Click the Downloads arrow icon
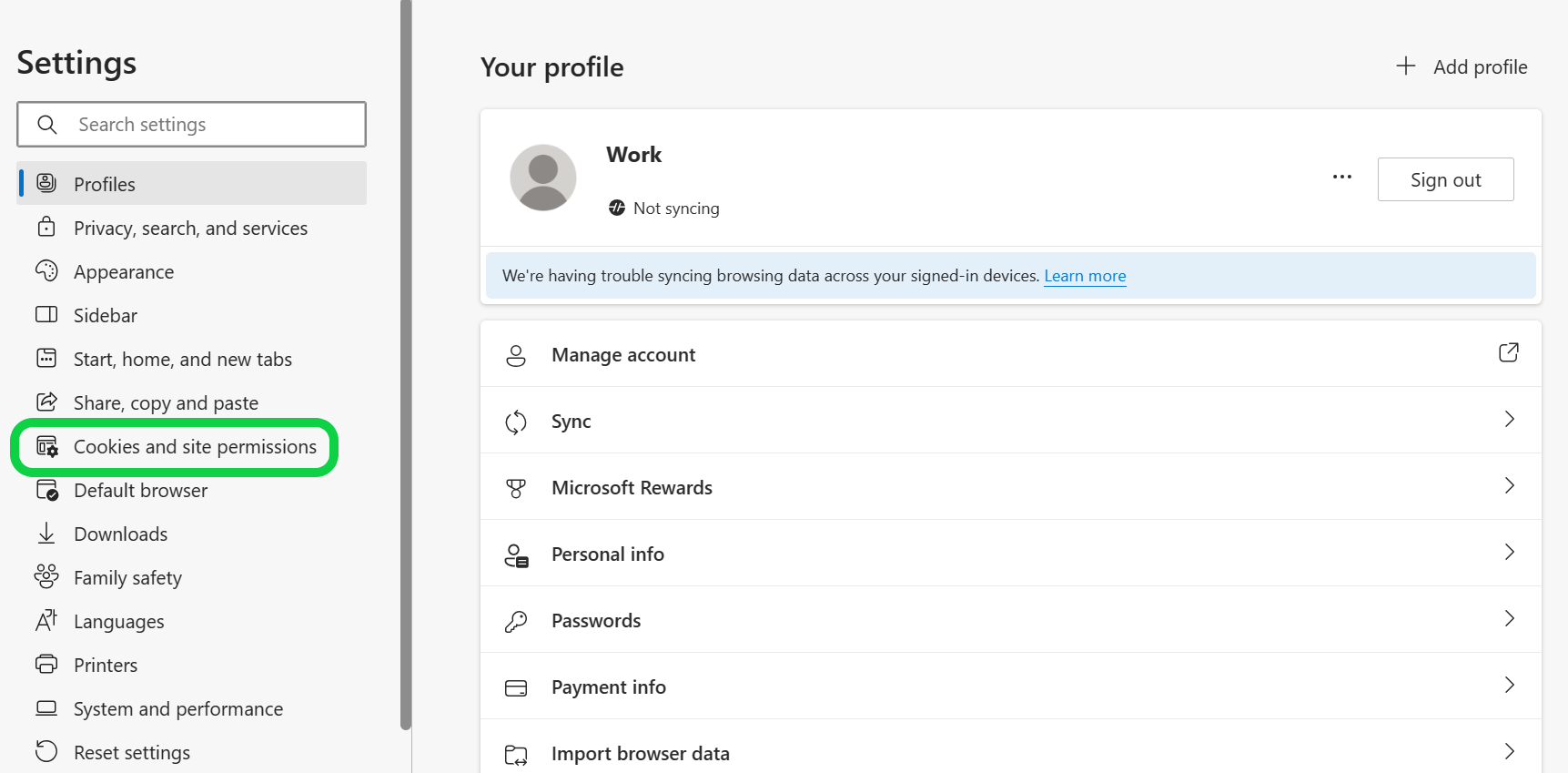 point(46,533)
